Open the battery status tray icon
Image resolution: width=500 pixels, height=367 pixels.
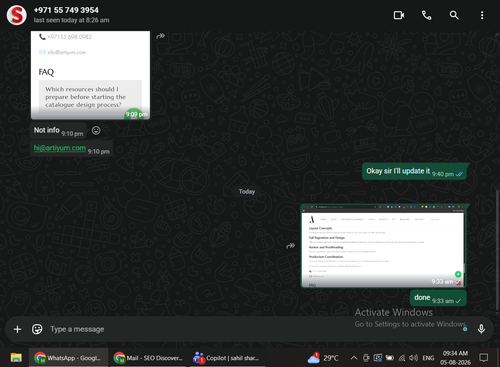[390, 358]
